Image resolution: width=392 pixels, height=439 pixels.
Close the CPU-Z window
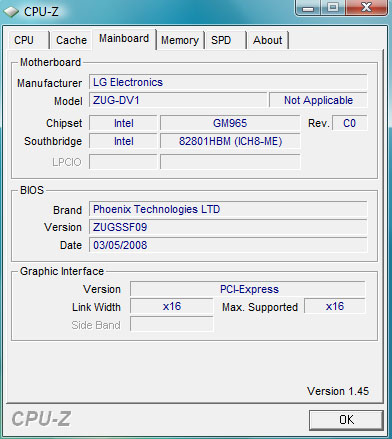(x=366, y=7)
